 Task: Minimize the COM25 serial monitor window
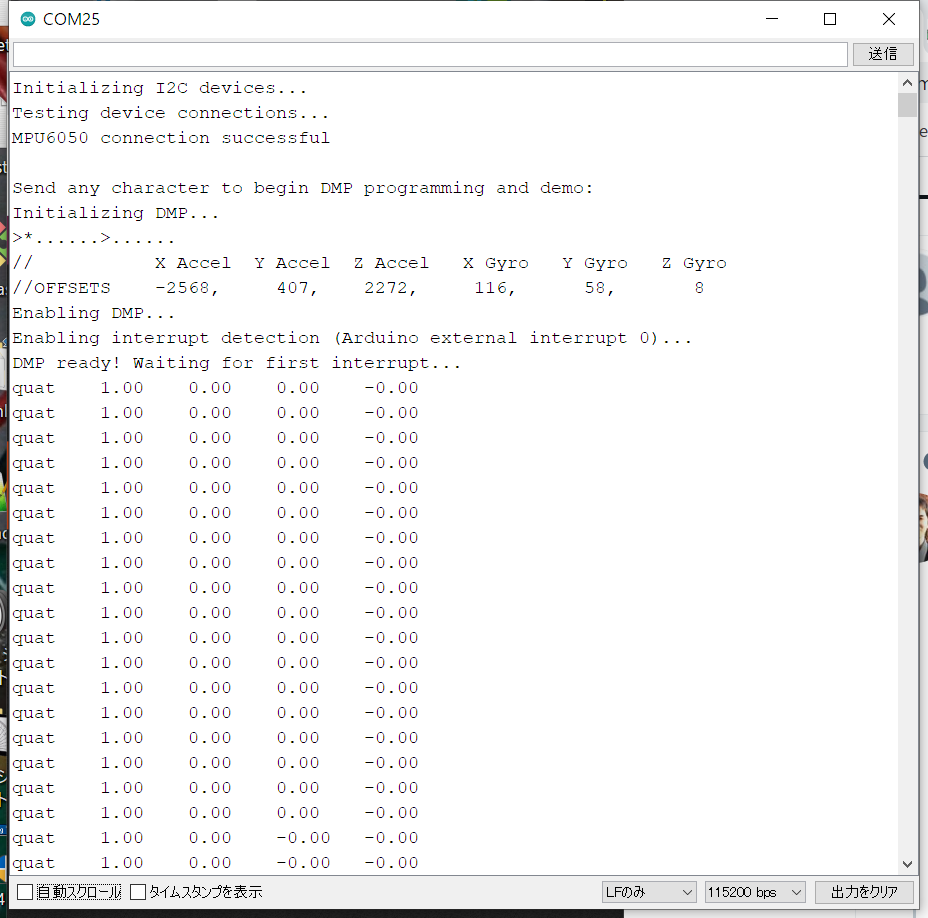771,19
